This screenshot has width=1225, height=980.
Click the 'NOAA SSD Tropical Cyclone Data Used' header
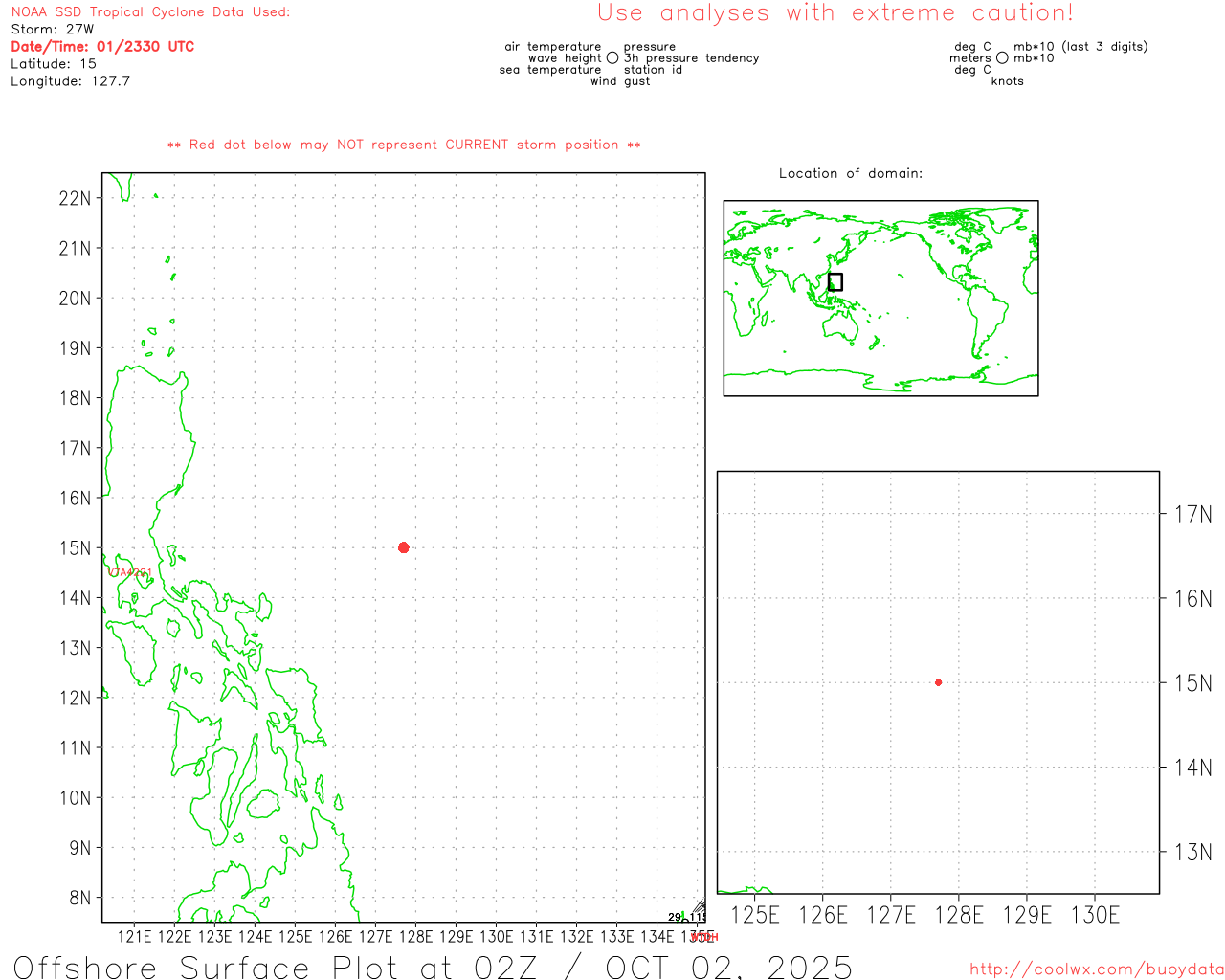pyautogui.click(x=150, y=12)
